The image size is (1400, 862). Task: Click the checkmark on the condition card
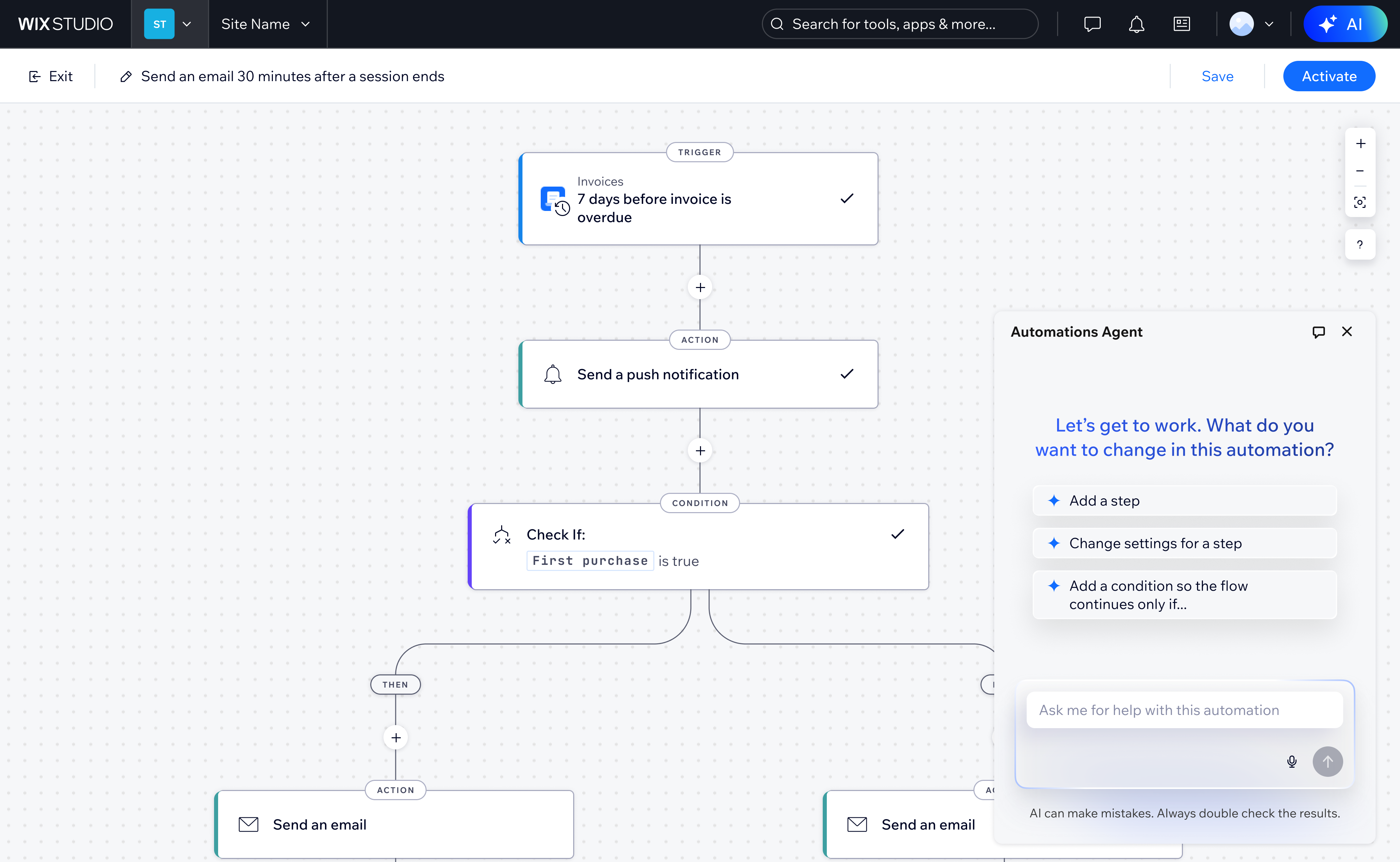click(897, 534)
